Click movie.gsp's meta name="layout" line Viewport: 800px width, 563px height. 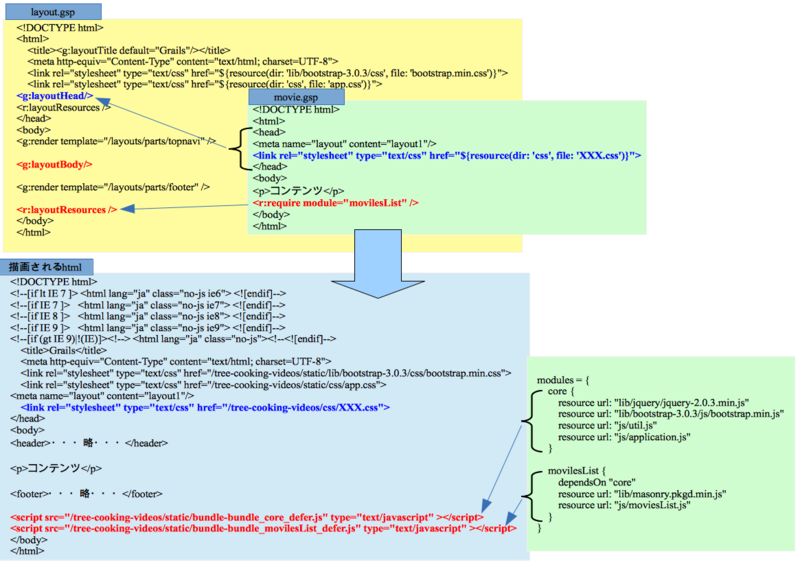point(344,144)
